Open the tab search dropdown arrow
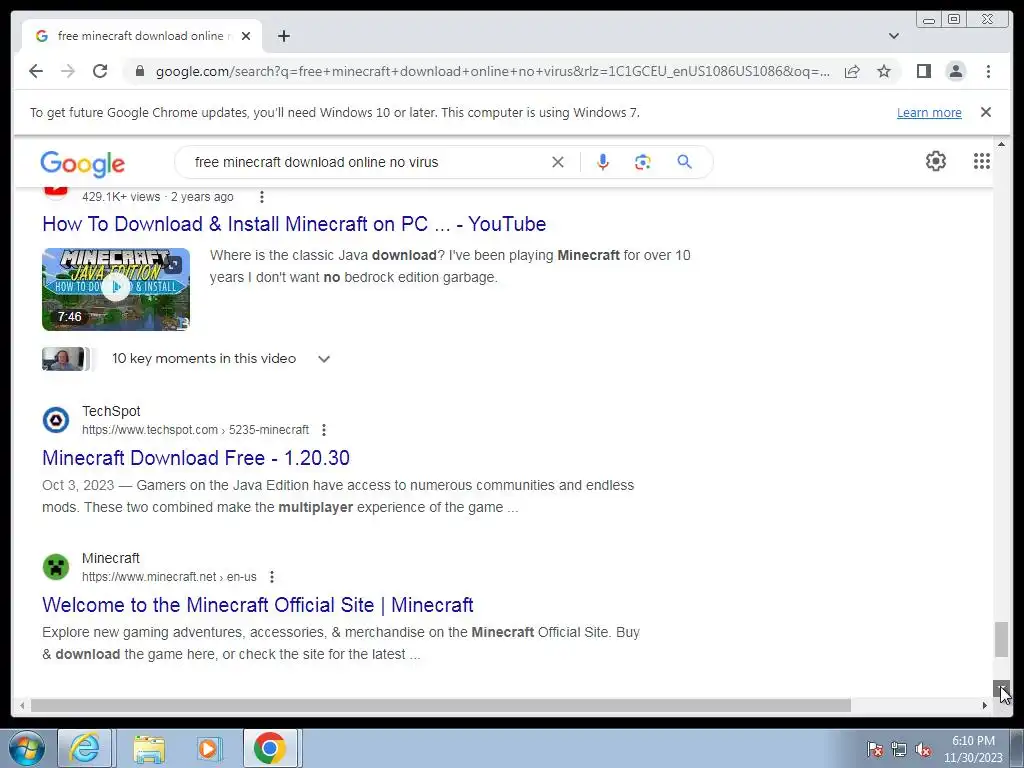Image resolution: width=1024 pixels, height=768 pixels. click(x=893, y=36)
